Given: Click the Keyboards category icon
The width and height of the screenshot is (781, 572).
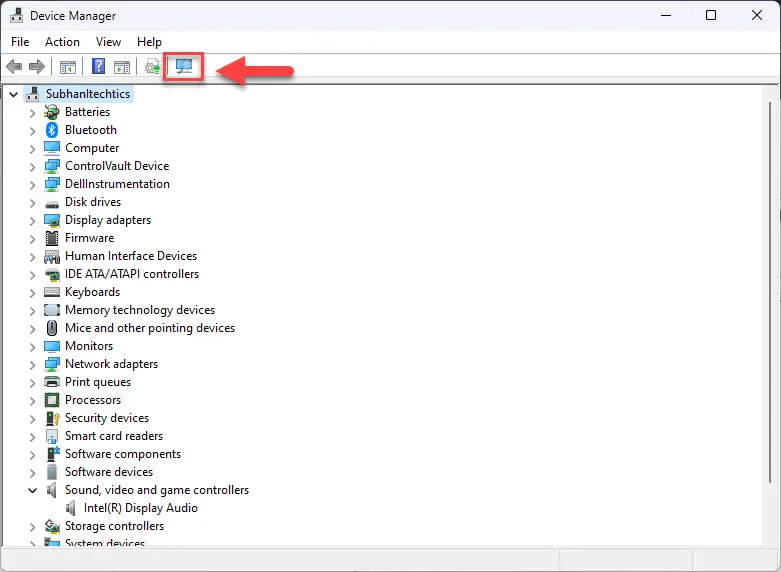Looking at the screenshot, I should (52, 292).
